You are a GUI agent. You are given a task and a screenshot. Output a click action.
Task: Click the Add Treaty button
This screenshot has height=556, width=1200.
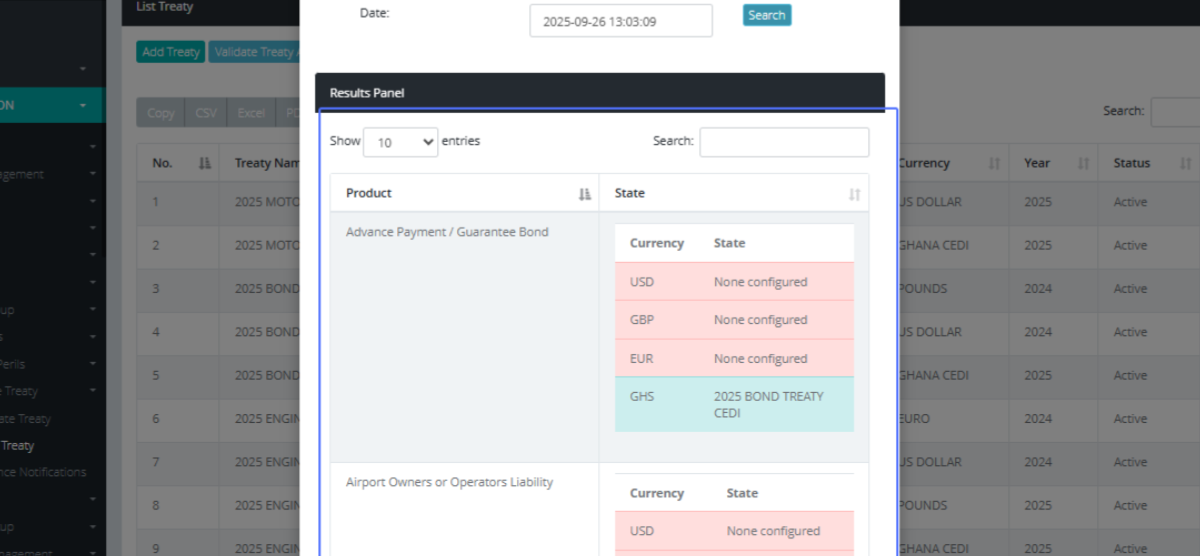pos(171,52)
